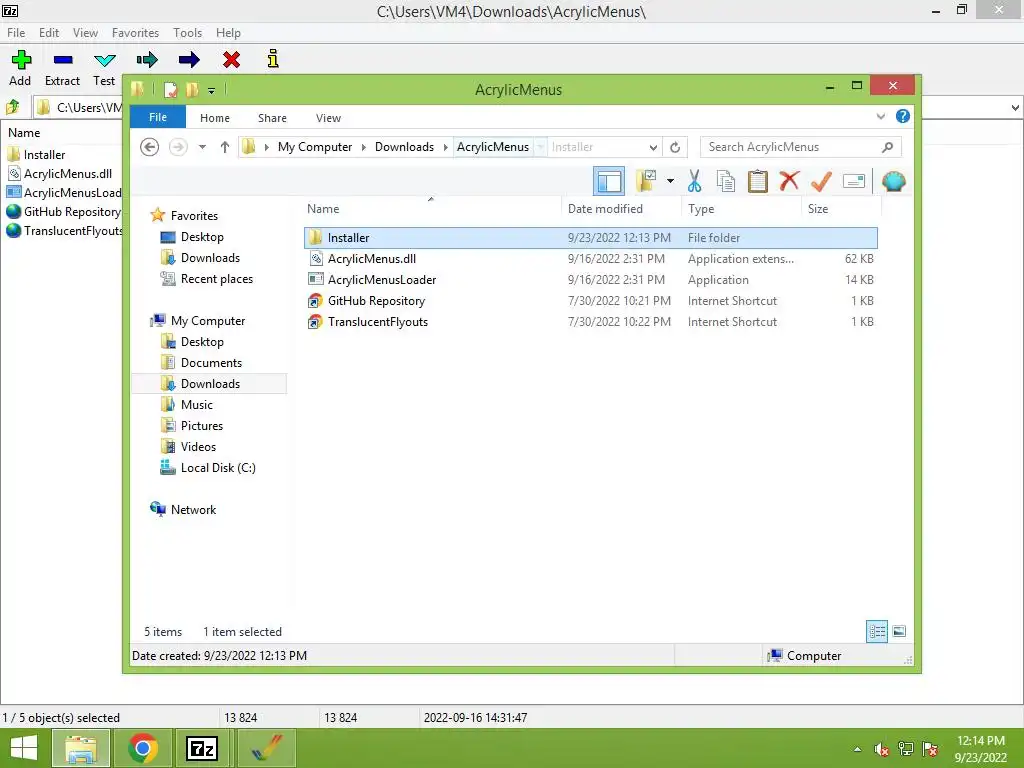Click the folder options icon in Explorer toolbar
Image resolution: width=1024 pixels, height=768 pixels.
[x=646, y=182]
